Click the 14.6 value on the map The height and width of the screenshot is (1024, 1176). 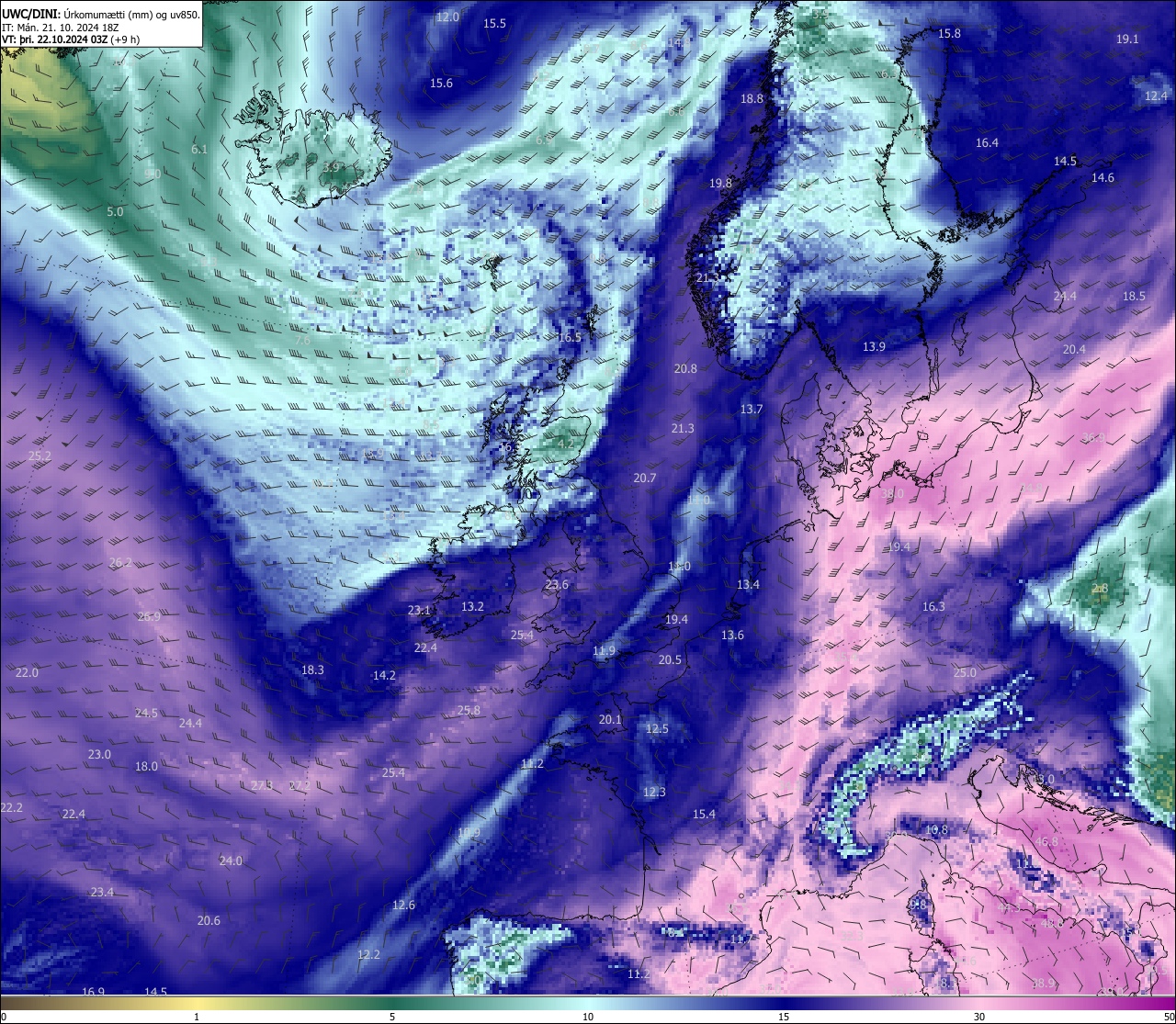click(1102, 177)
